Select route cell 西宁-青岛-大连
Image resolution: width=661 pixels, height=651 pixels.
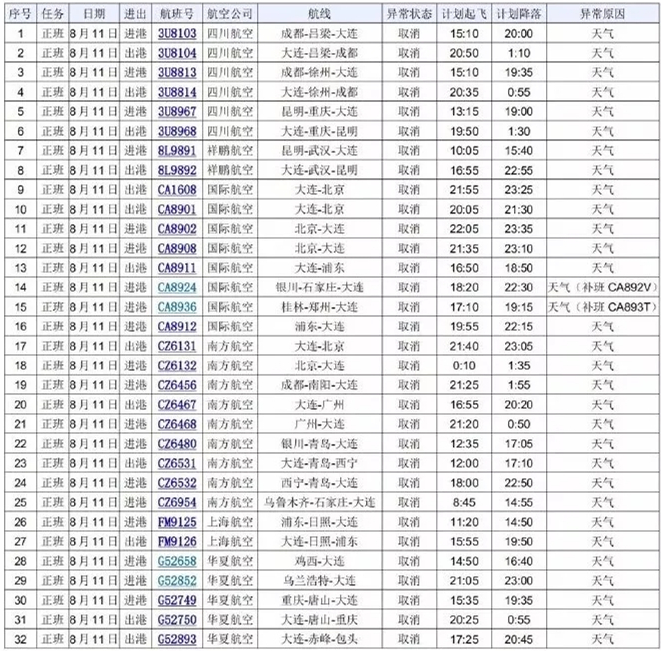coord(320,483)
